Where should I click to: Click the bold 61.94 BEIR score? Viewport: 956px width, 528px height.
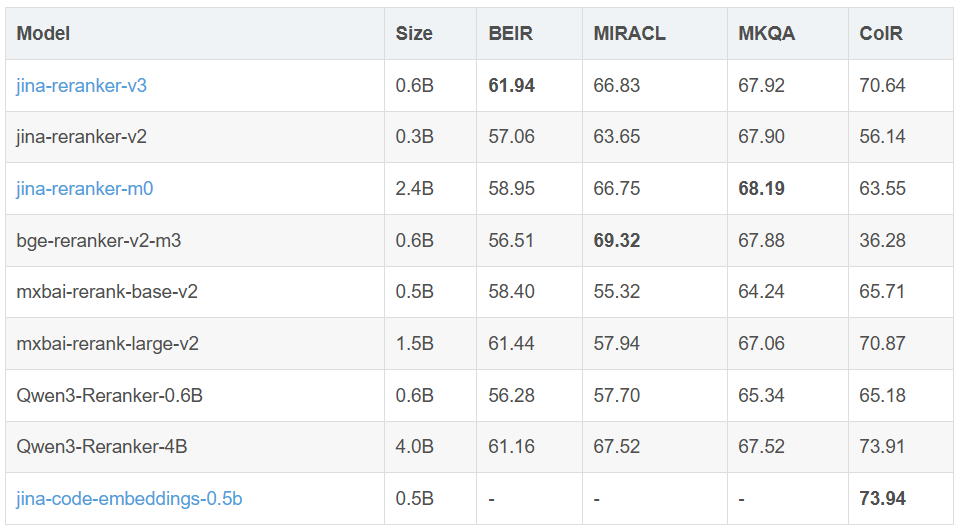pos(511,86)
